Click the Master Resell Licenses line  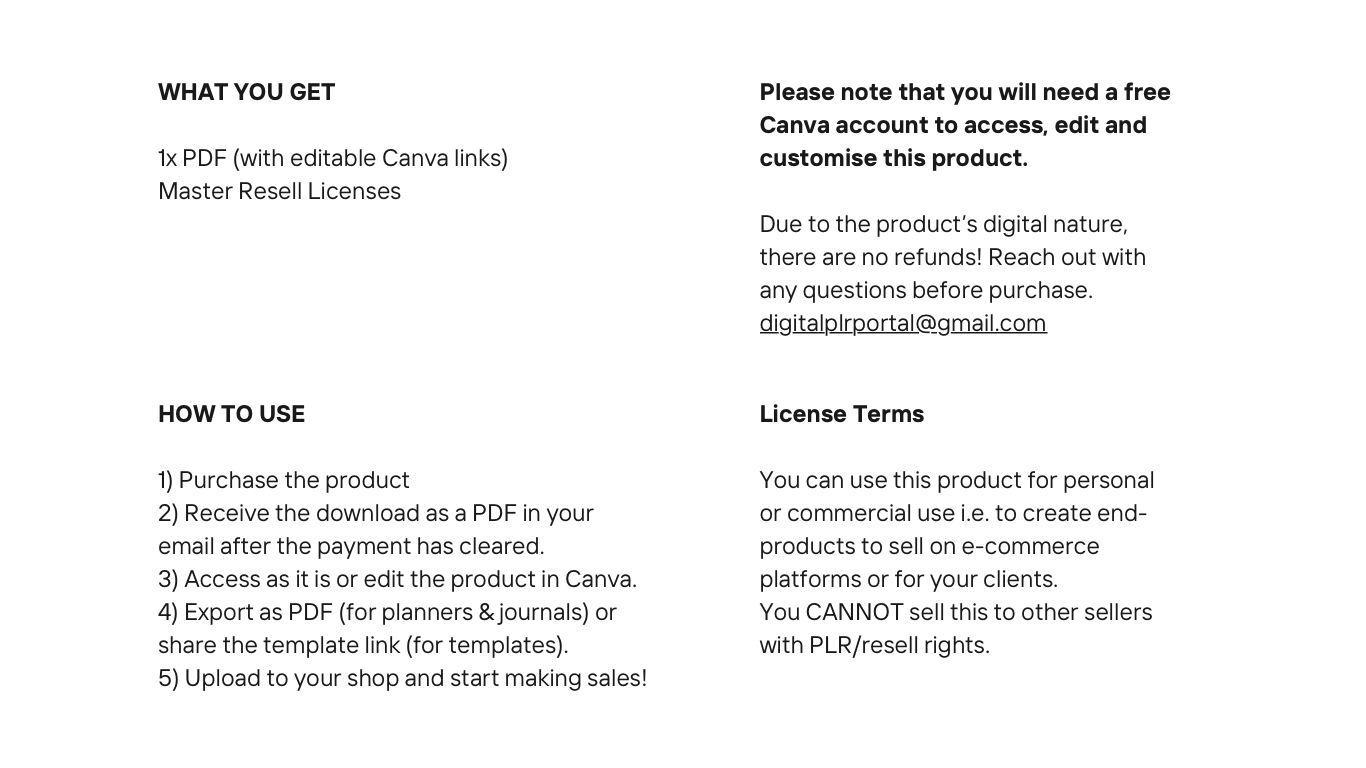[279, 191]
